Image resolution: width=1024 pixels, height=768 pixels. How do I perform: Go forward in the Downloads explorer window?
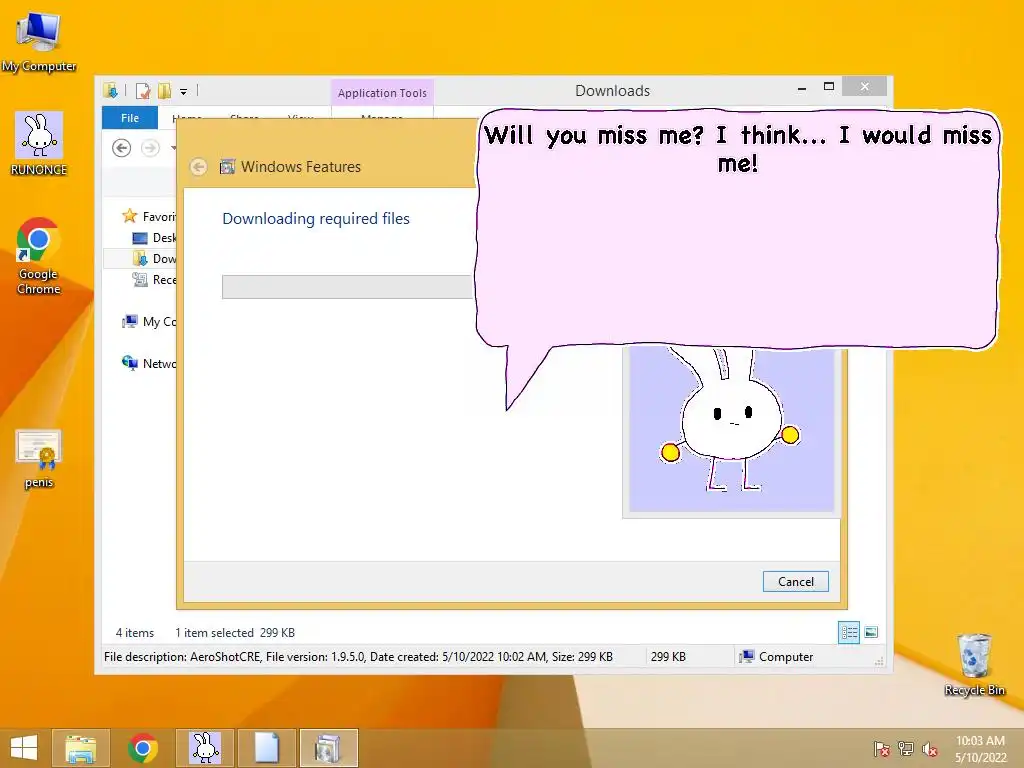(150, 148)
